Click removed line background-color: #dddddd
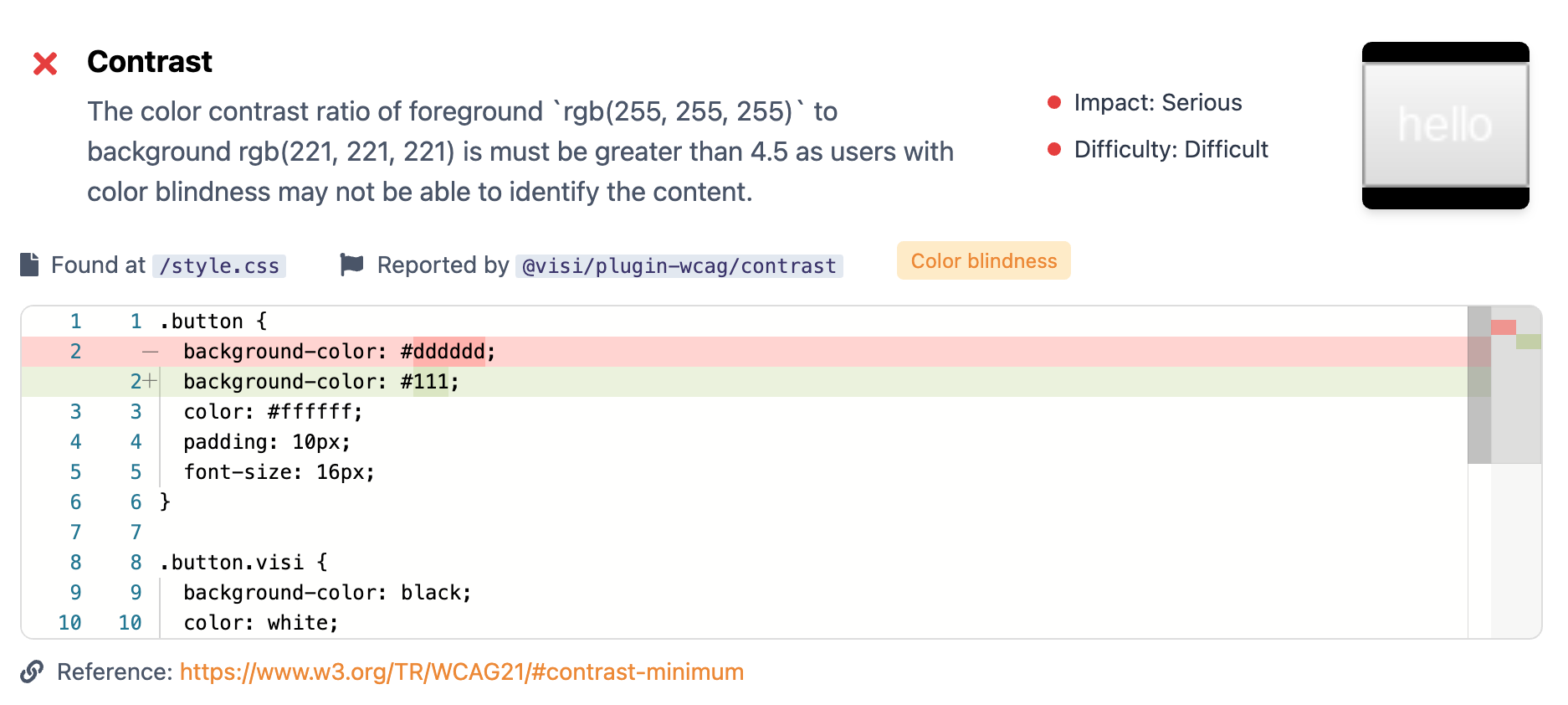This screenshot has width=1568, height=705. (x=339, y=352)
